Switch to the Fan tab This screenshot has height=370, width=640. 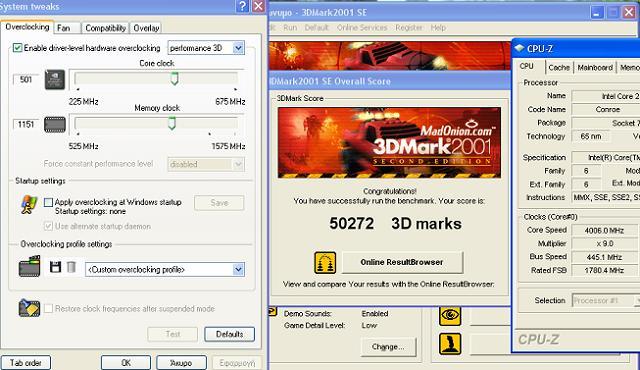click(x=63, y=28)
